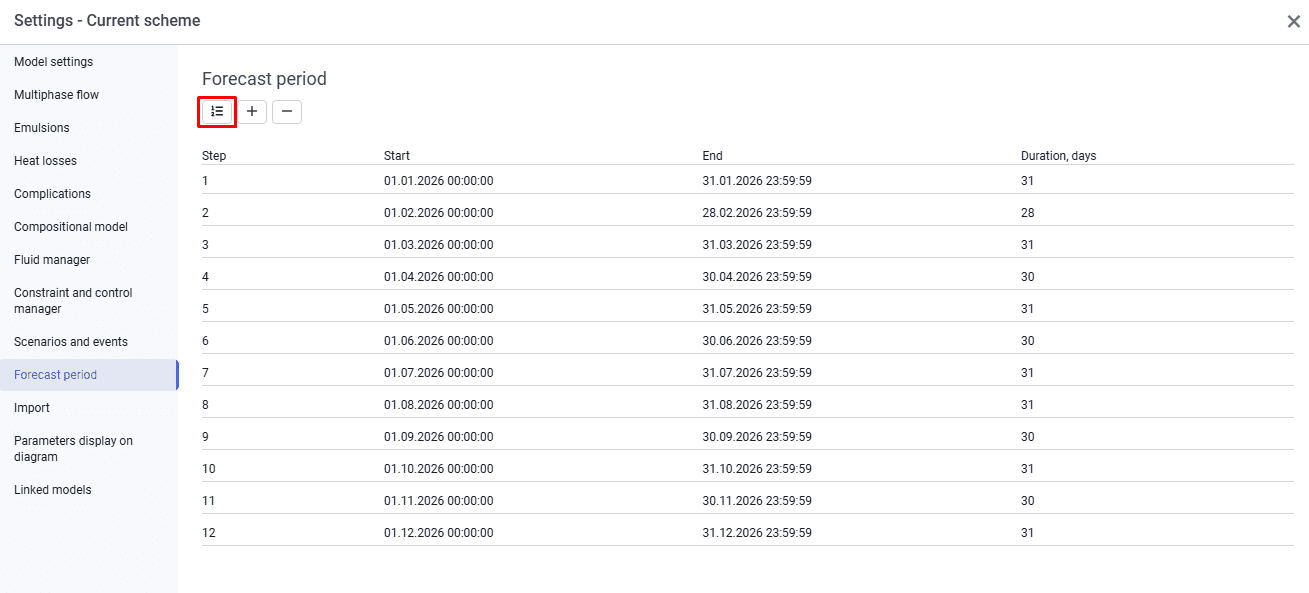
Task: Select step number 12 cell
Action: point(208,533)
